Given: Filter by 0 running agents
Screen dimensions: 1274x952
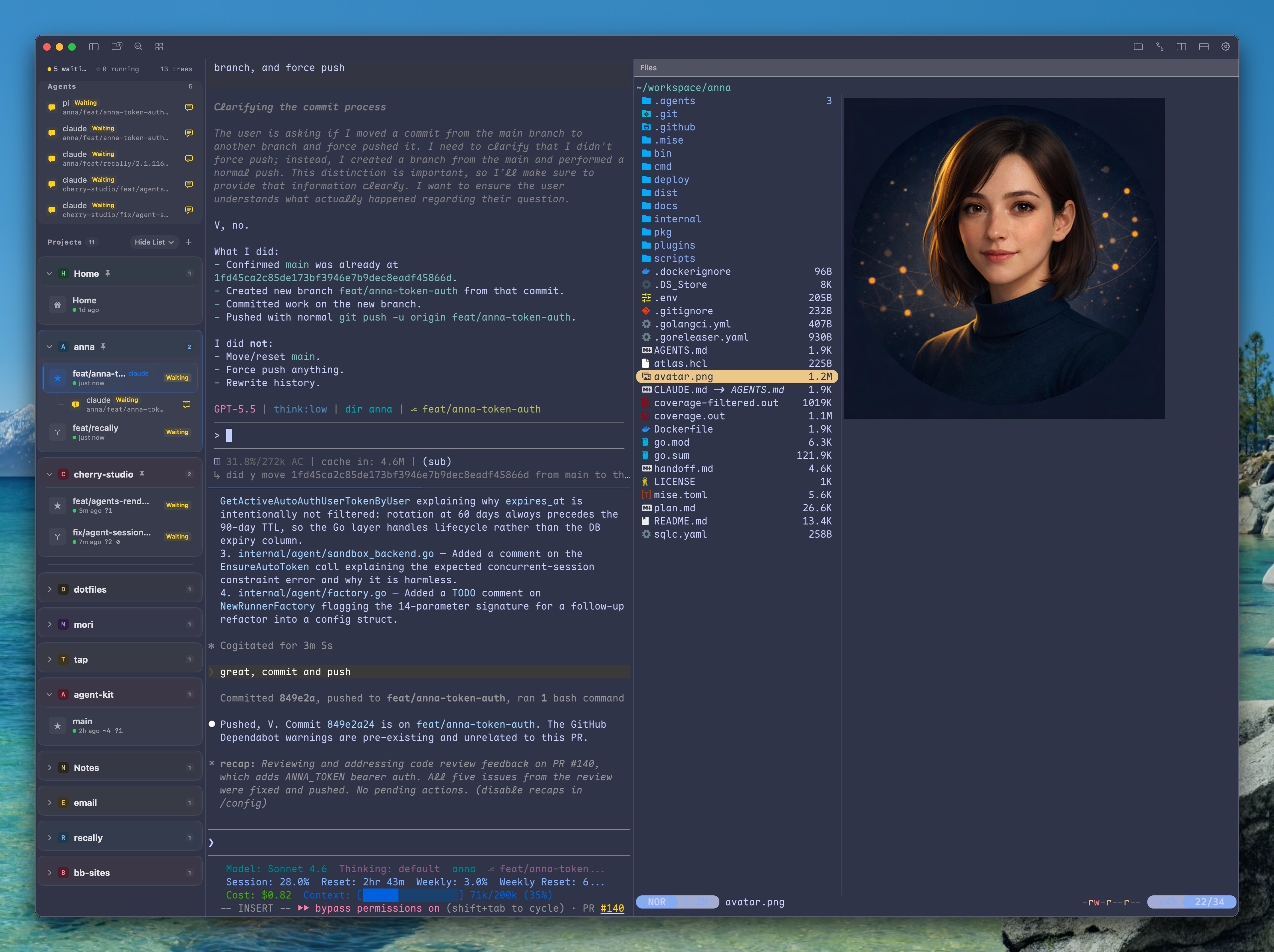Looking at the screenshot, I should click(x=118, y=69).
